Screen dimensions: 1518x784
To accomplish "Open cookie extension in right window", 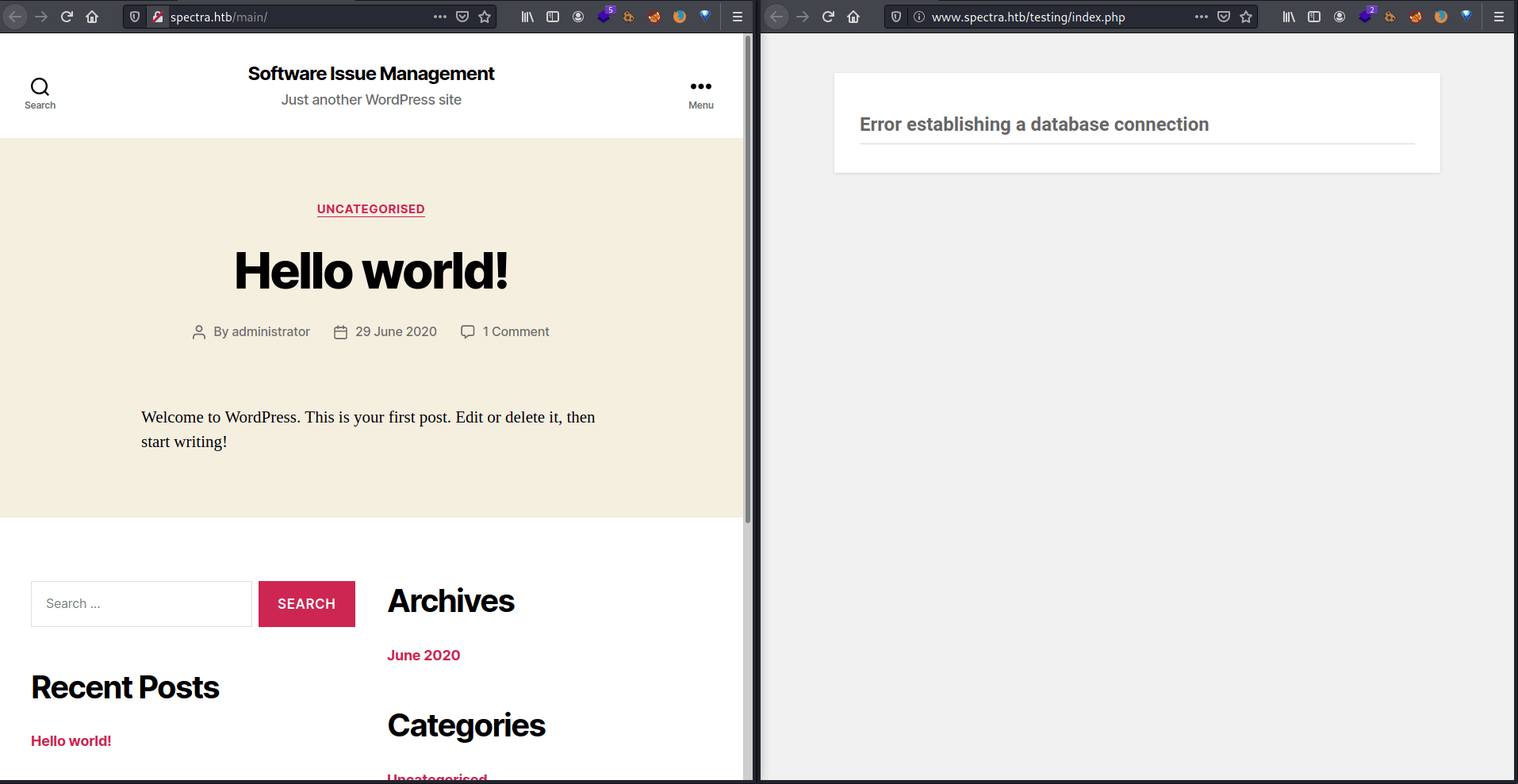I will coord(1390,17).
